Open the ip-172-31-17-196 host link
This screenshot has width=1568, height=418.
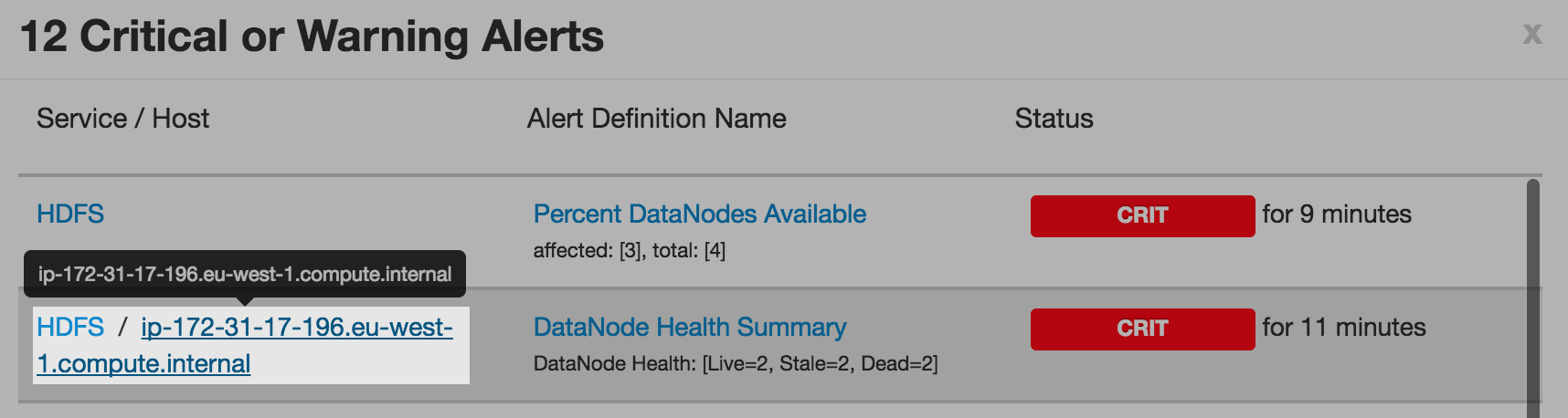coord(296,328)
